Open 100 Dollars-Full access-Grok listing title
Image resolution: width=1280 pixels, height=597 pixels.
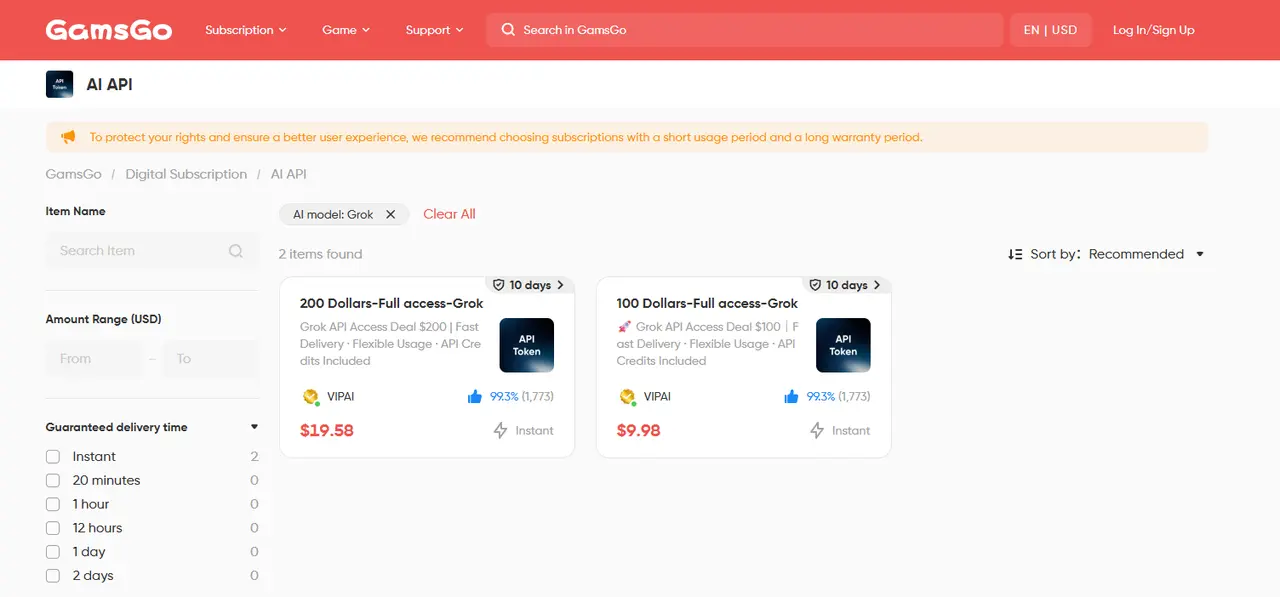(707, 303)
